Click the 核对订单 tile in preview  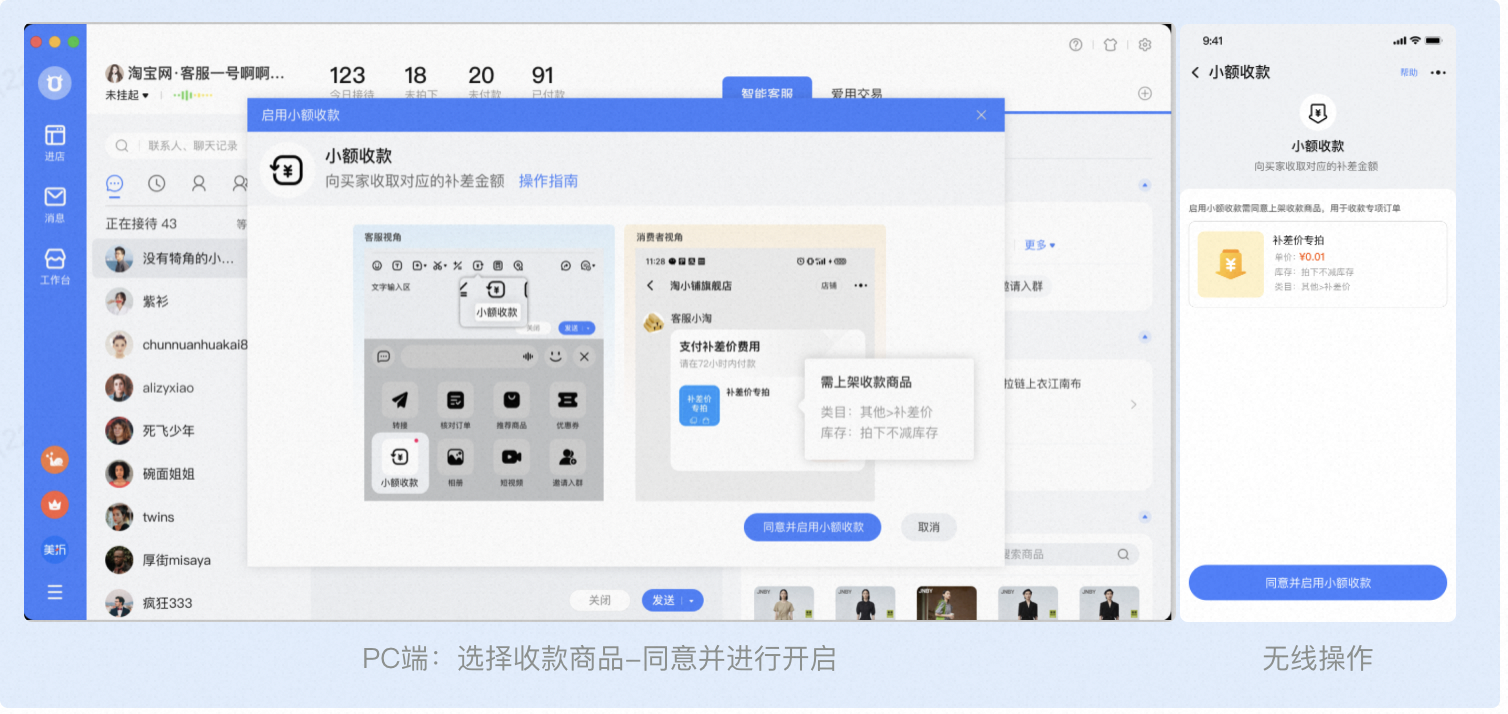(x=455, y=406)
